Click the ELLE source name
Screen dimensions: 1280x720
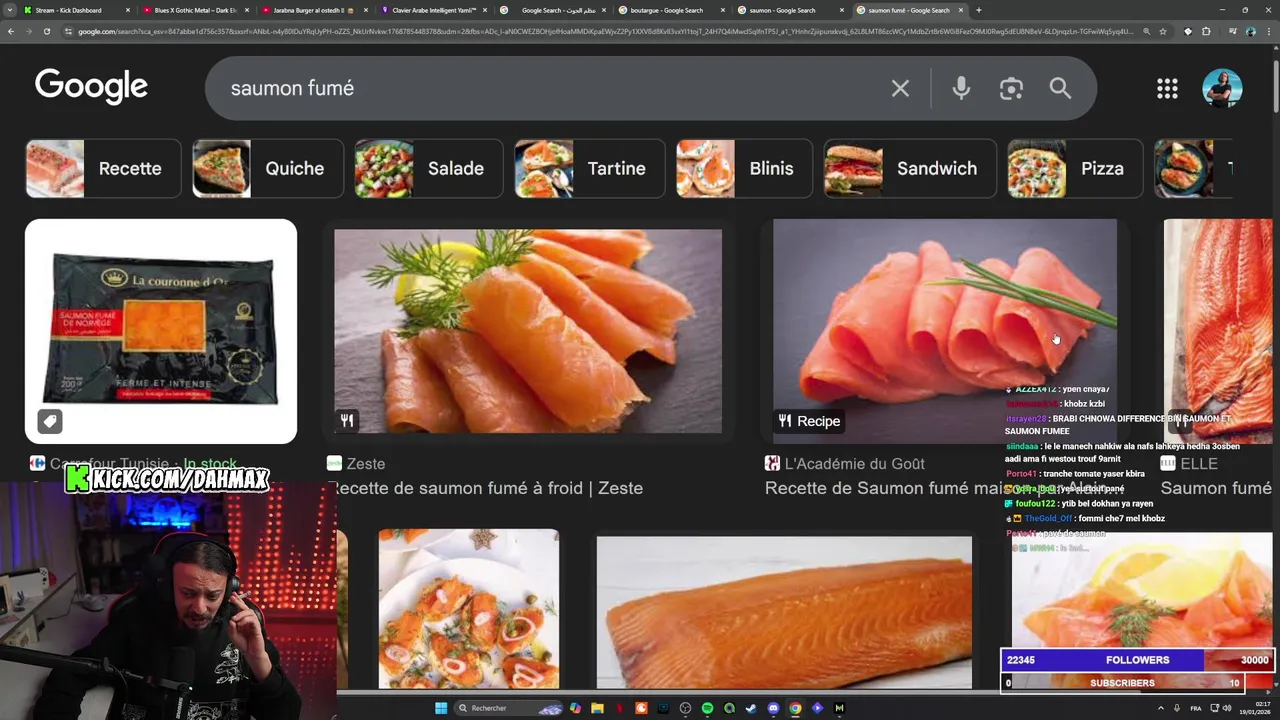pyautogui.click(x=1199, y=464)
